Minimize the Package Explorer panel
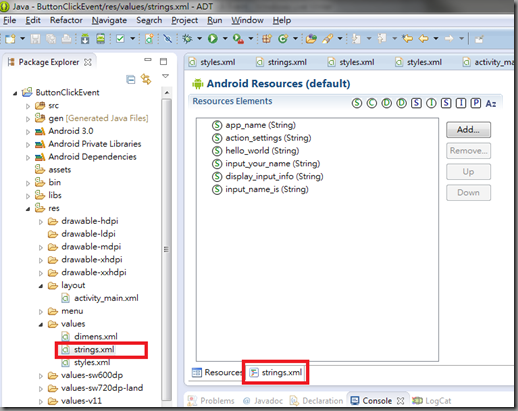Viewport: 518px width, 411px height. 148,60
